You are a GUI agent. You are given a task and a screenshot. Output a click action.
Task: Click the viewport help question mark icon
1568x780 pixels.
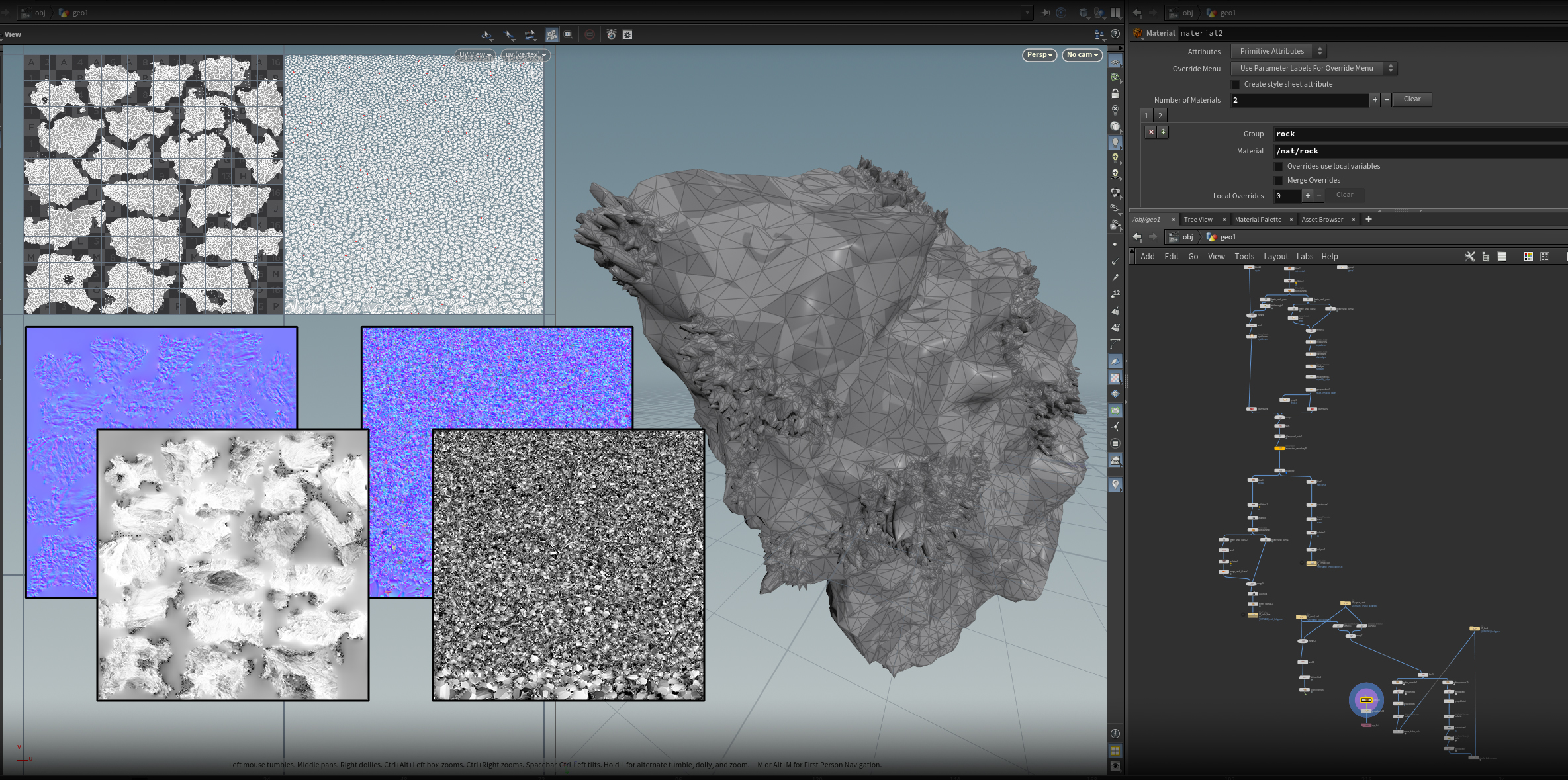pos(1115,34)
